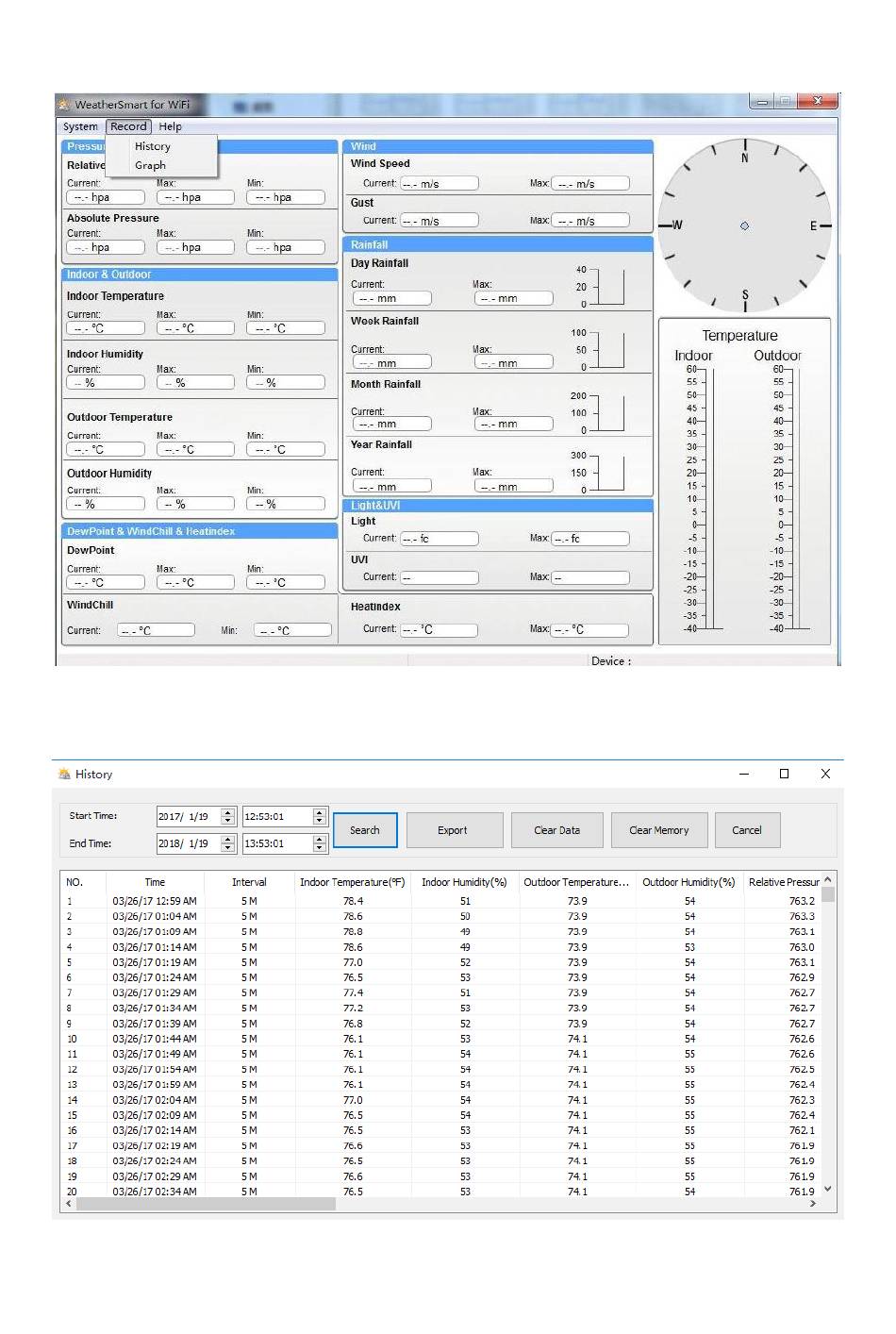The image size is (896, 1334).
Task: Select the row timed 03/26/17 02:04 AM
Action: coord(441,1100)
